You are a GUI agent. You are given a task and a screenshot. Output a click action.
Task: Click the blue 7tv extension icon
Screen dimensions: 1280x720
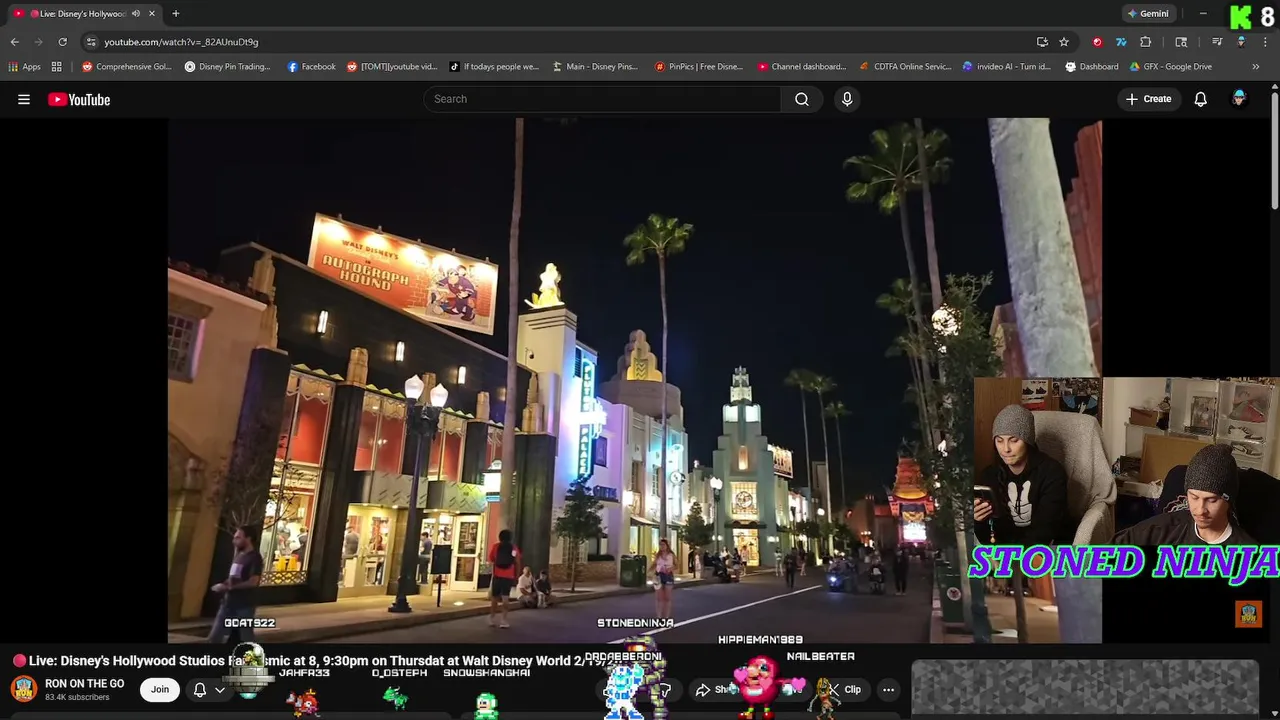pos(1121,42)
